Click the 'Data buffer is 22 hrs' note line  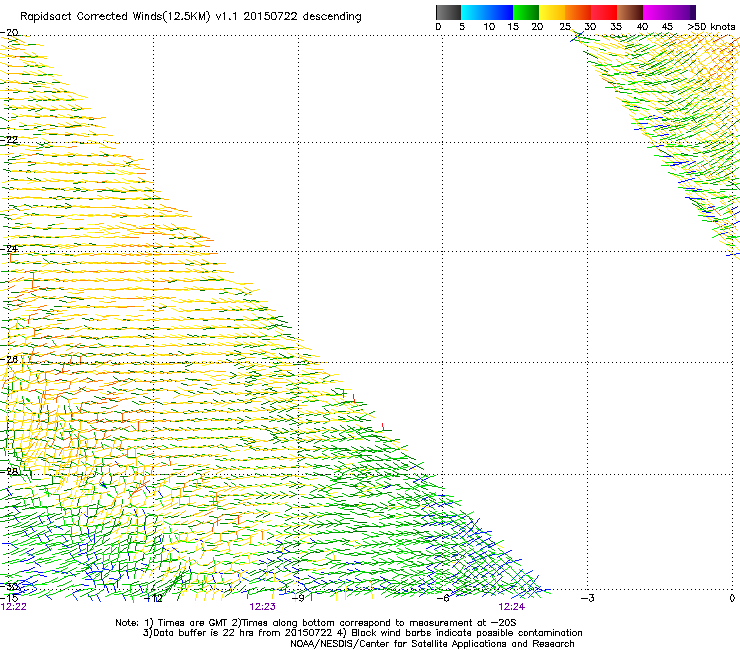[x=362, y=633]
